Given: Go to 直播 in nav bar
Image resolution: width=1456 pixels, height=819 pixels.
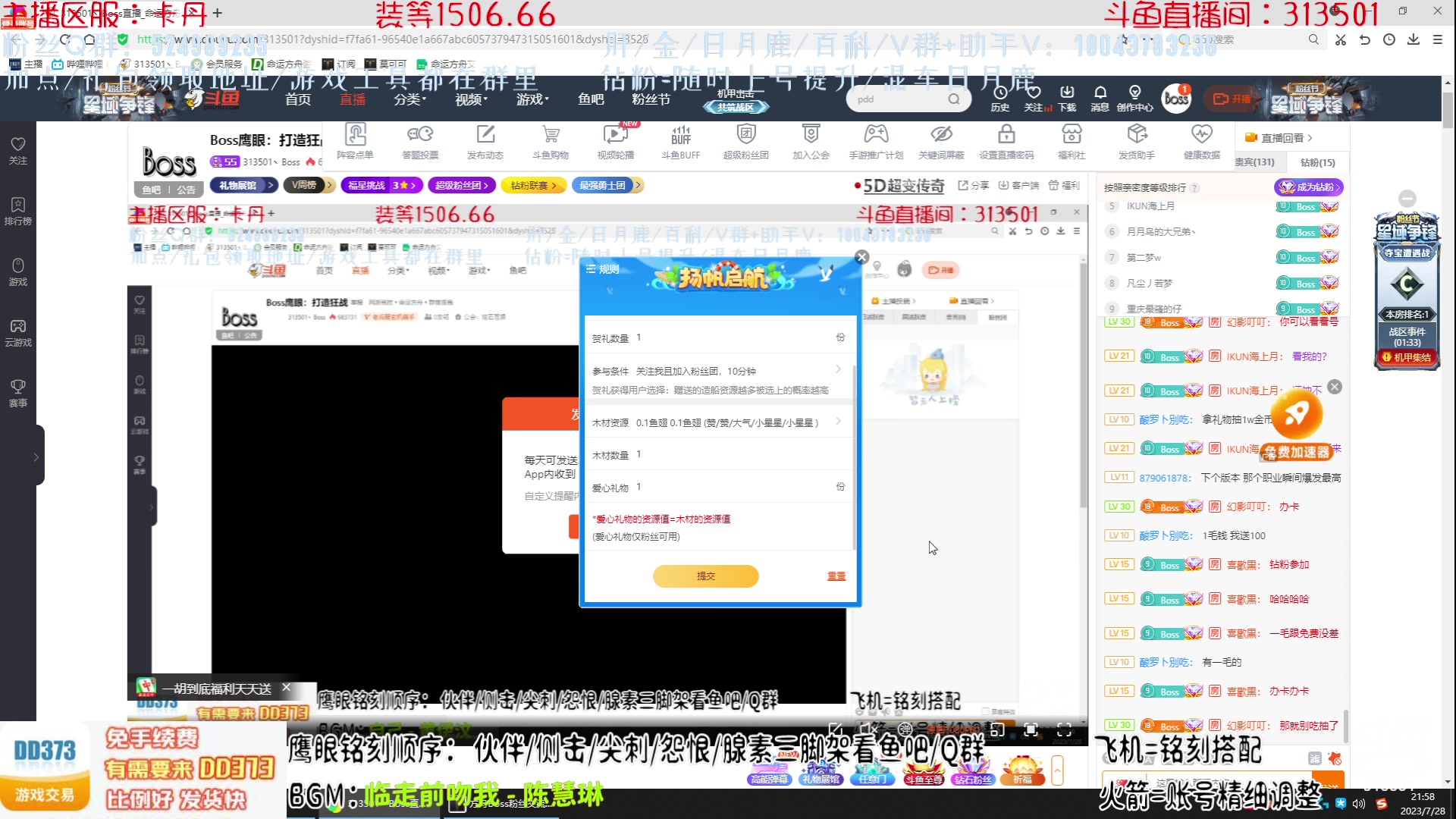Looking at the screenshot, I should point(353,99).
